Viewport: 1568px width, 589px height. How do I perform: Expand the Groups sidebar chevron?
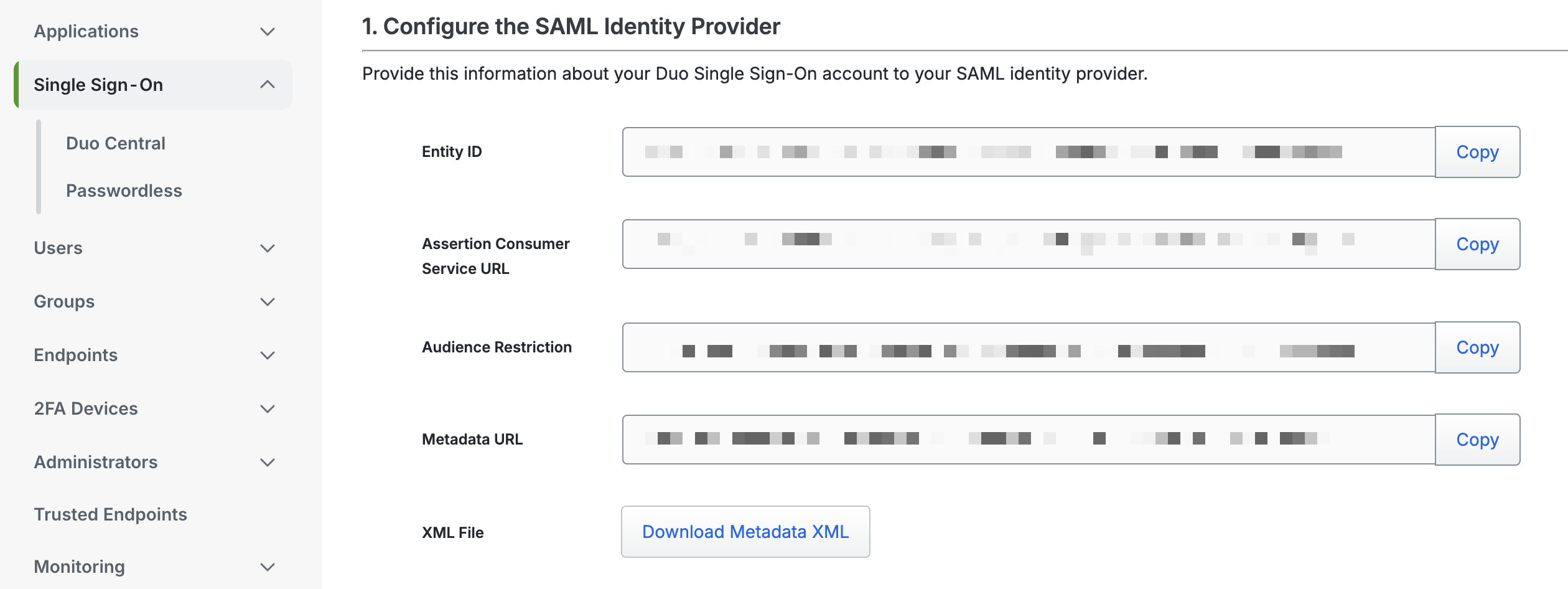pos(268,302)
